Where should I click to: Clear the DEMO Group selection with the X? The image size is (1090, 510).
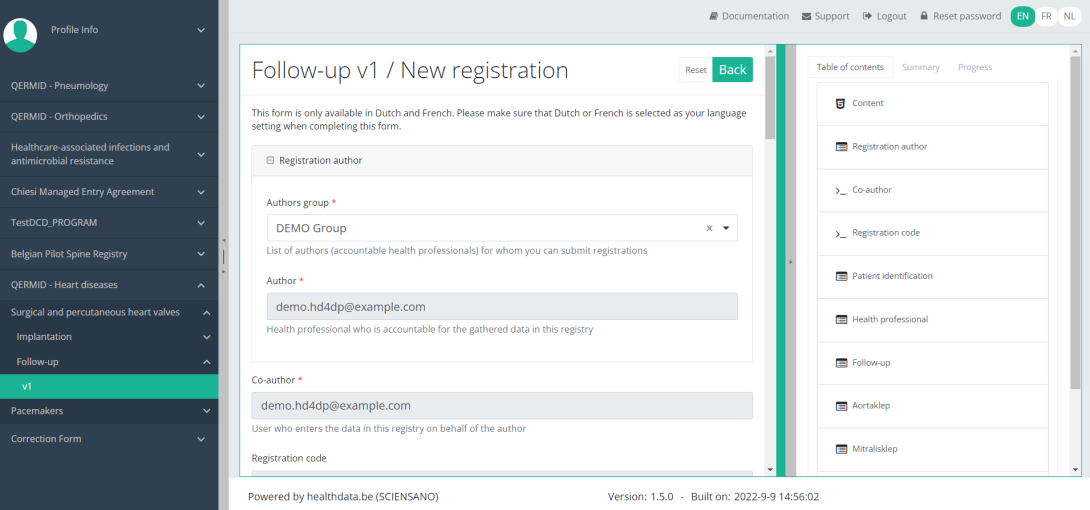709,228
